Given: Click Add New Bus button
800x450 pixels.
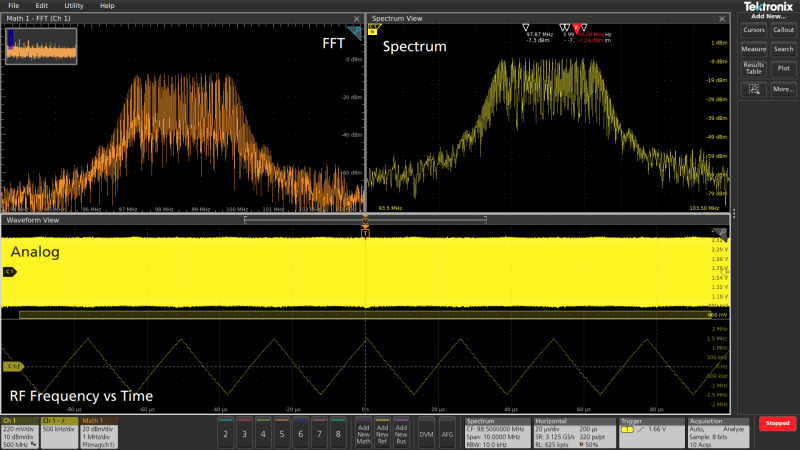Looking at the screenshot, I should 401,432.
